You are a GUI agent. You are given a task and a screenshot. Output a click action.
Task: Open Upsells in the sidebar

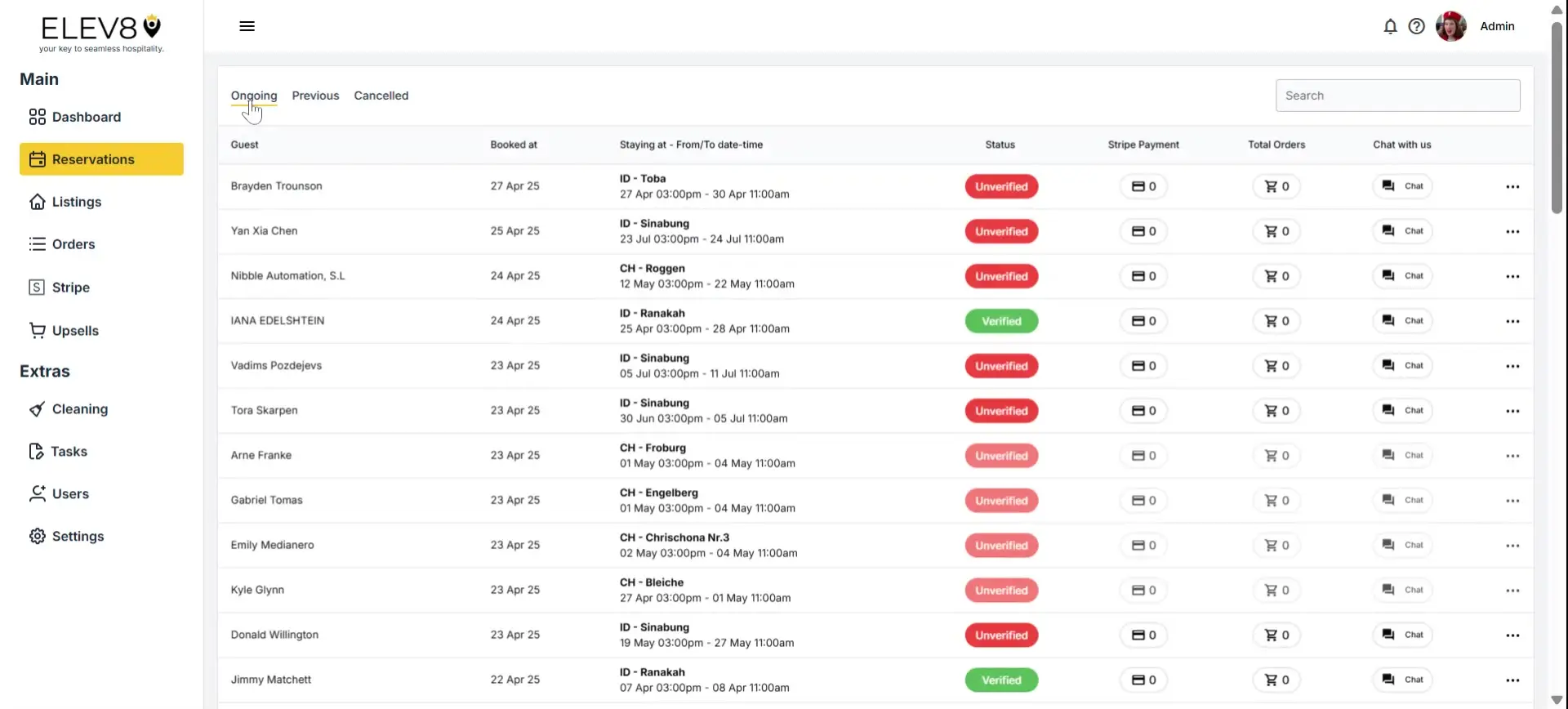click(x=101, y=331)
